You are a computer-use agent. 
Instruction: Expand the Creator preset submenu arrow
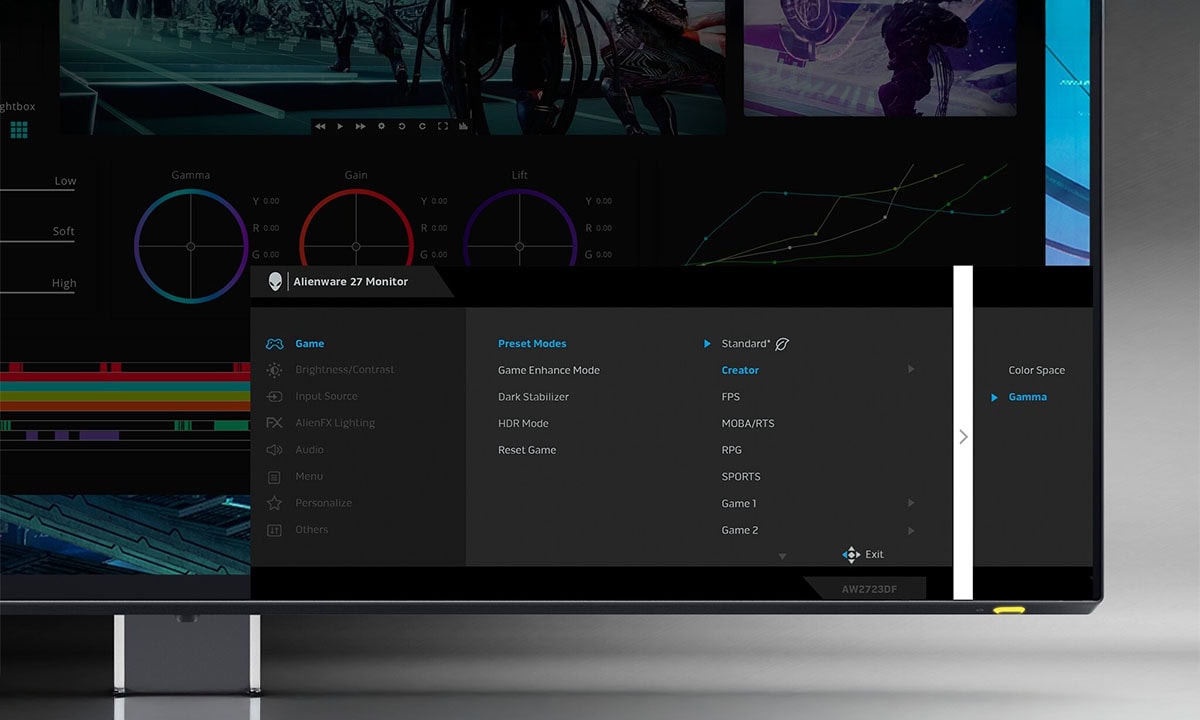click(x=911, y=369)
